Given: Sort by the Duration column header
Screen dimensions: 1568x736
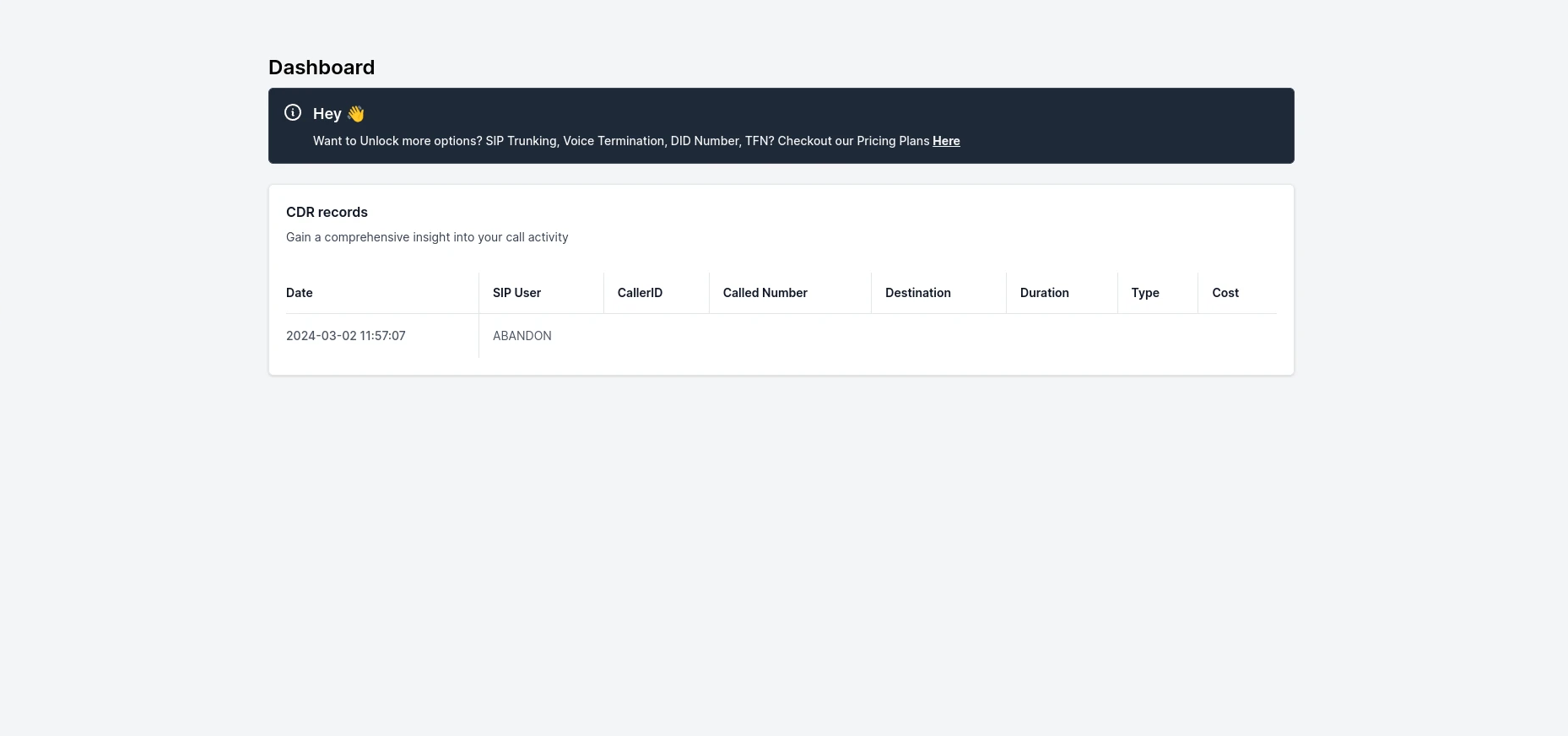Looking at the screenshot, I should click(1044, 293).
